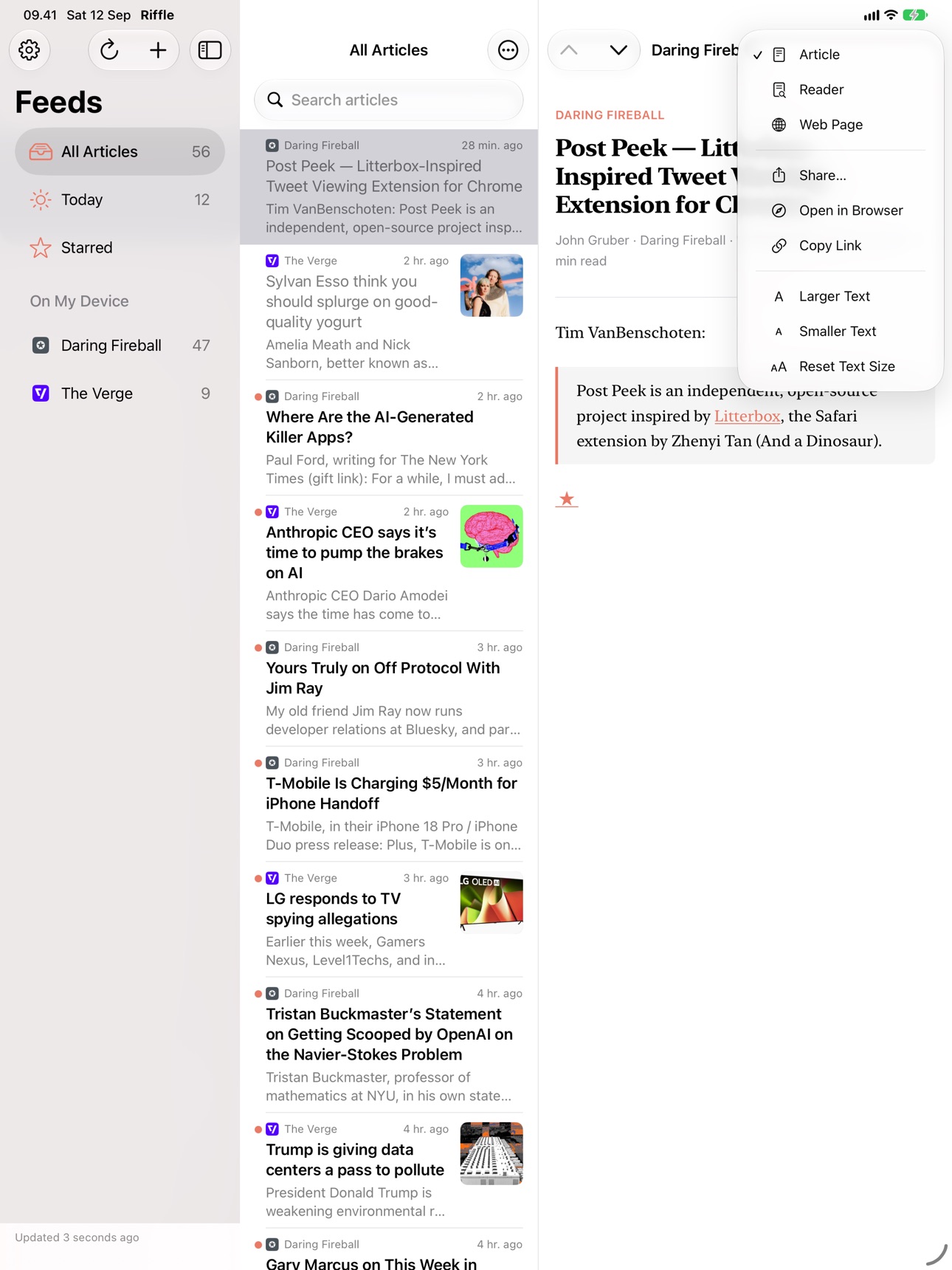Viewport: 952px width, 1270px height.
Task: Select the Today smart feed
Action: coord(120,199)
